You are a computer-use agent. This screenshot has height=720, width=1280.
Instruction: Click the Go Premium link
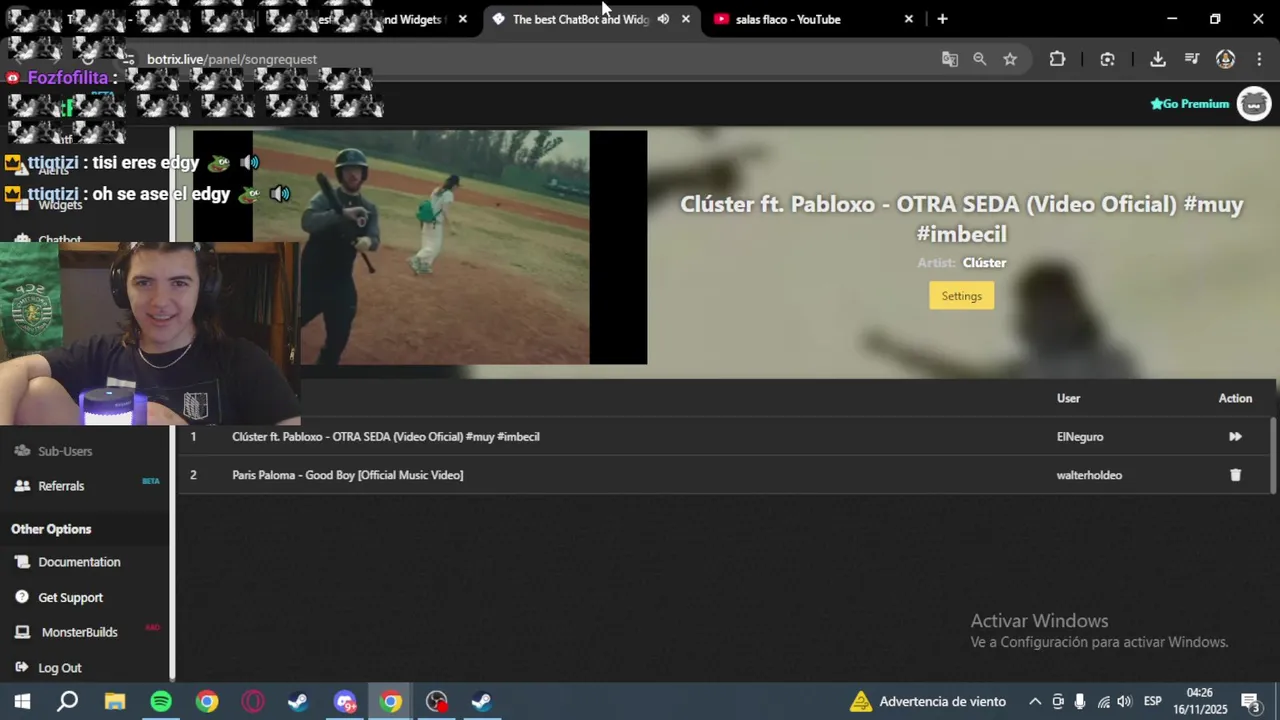click(x=1189, y=104)
